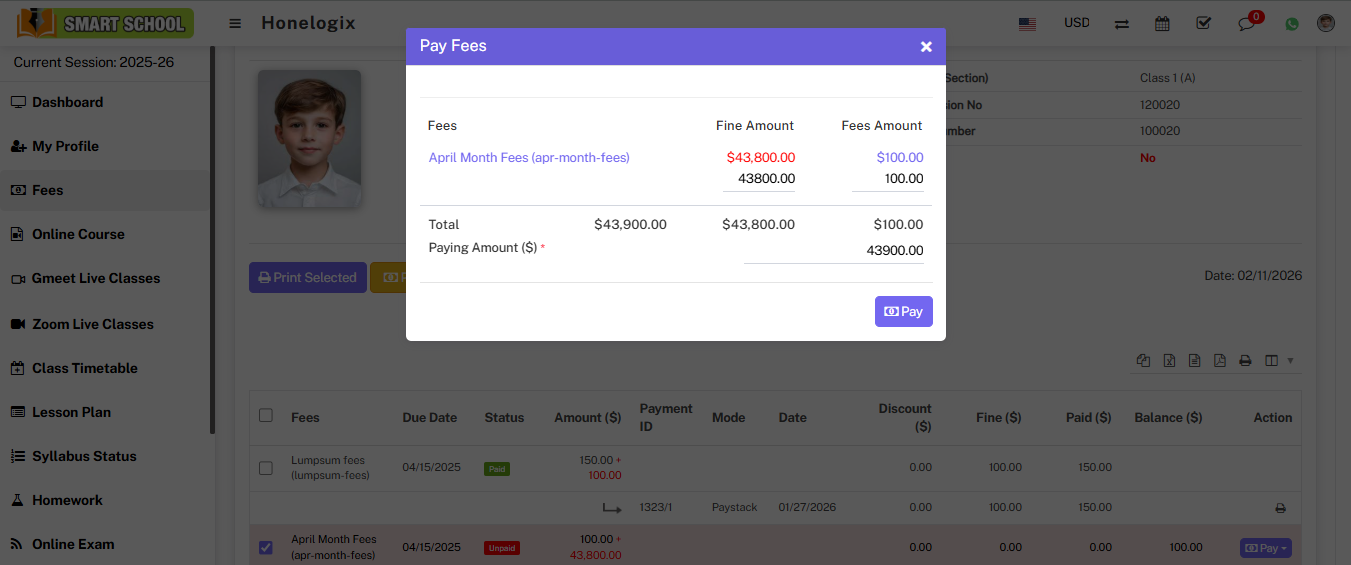Click the Pay button in dialog
Image resolution: width=1351 pixels, height=565 pixels.
pyautogui.click(x=904, y=311)
